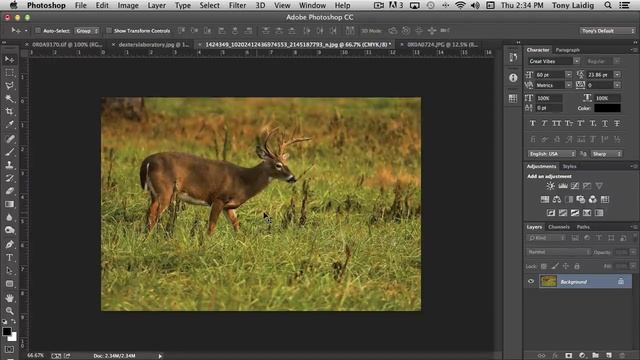Click the text color swatch in Character
The height and width of the screenshot is (360, 640).
[x=607, y=108]
